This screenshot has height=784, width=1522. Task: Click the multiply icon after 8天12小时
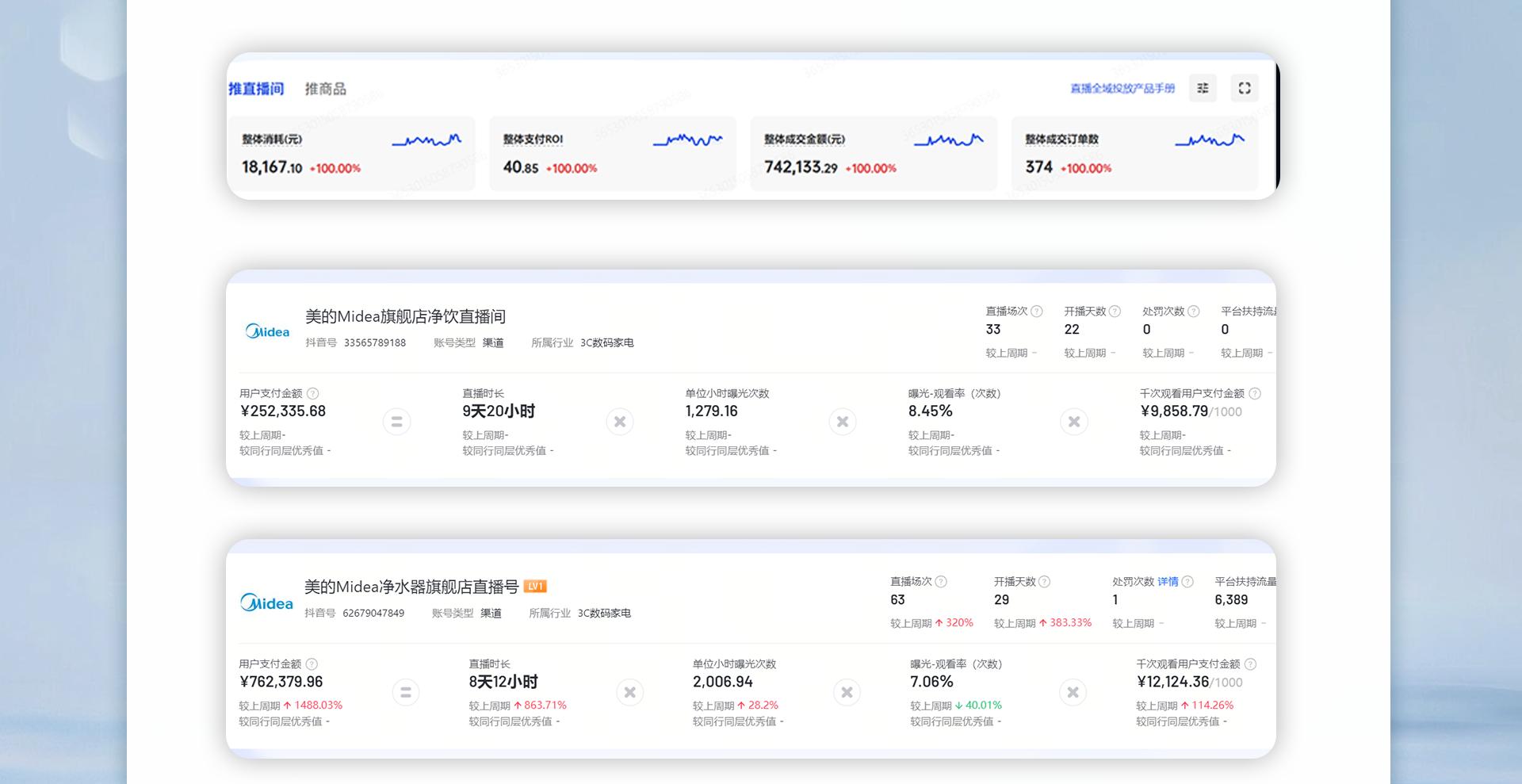tap(630, 693)
